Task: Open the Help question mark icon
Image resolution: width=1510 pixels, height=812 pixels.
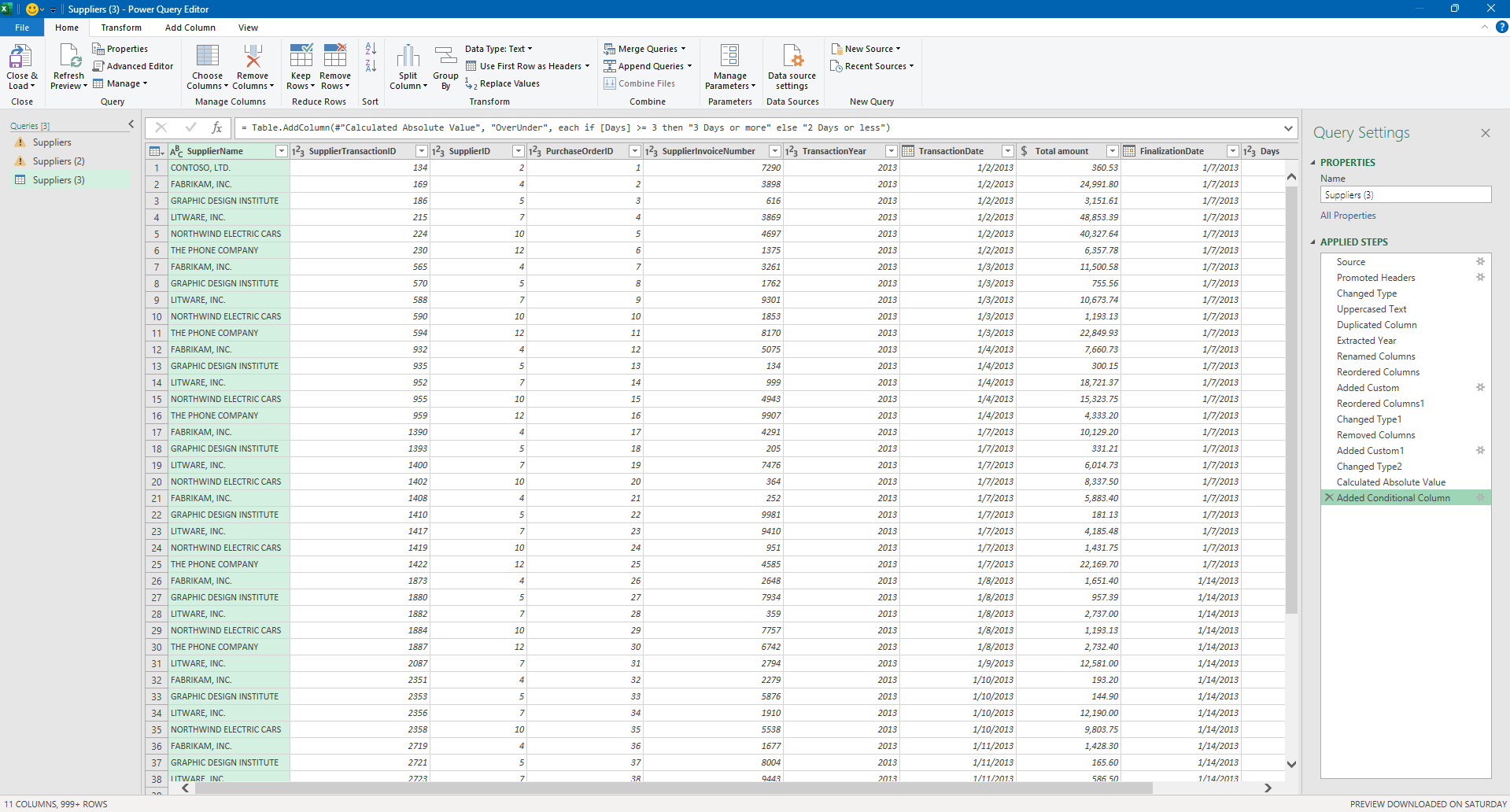Action: [1501, 27]
